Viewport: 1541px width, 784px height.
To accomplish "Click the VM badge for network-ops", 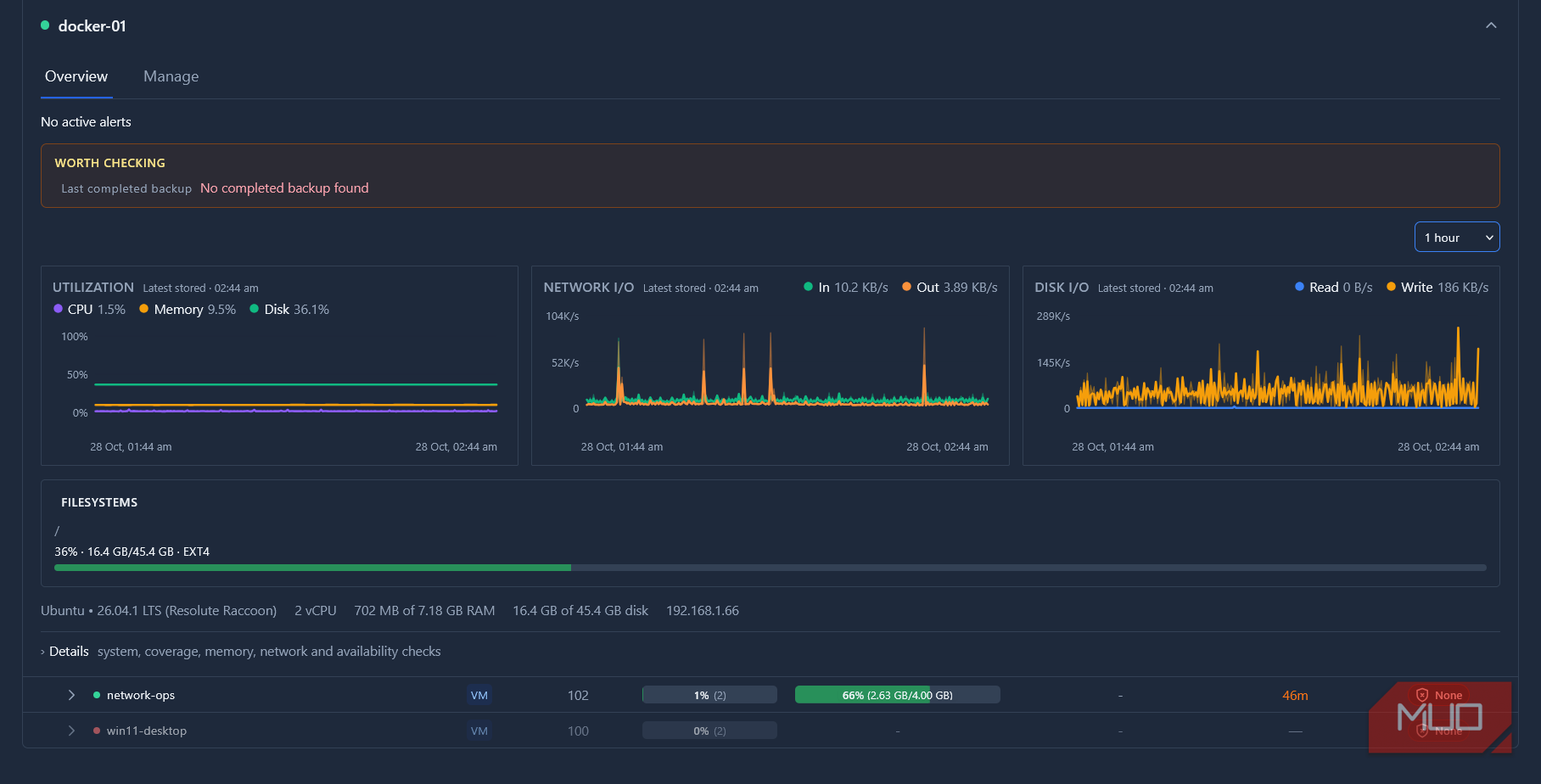I will tap(479, 695).
